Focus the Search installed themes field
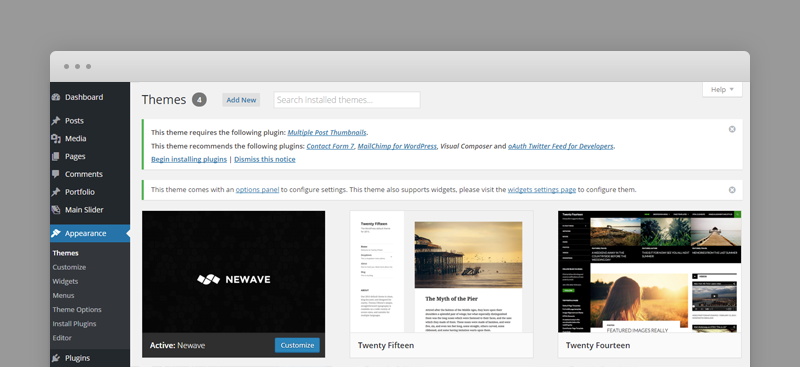Viewport: 800px width, 367px height. pyautogui.click(x=347, y=100)
